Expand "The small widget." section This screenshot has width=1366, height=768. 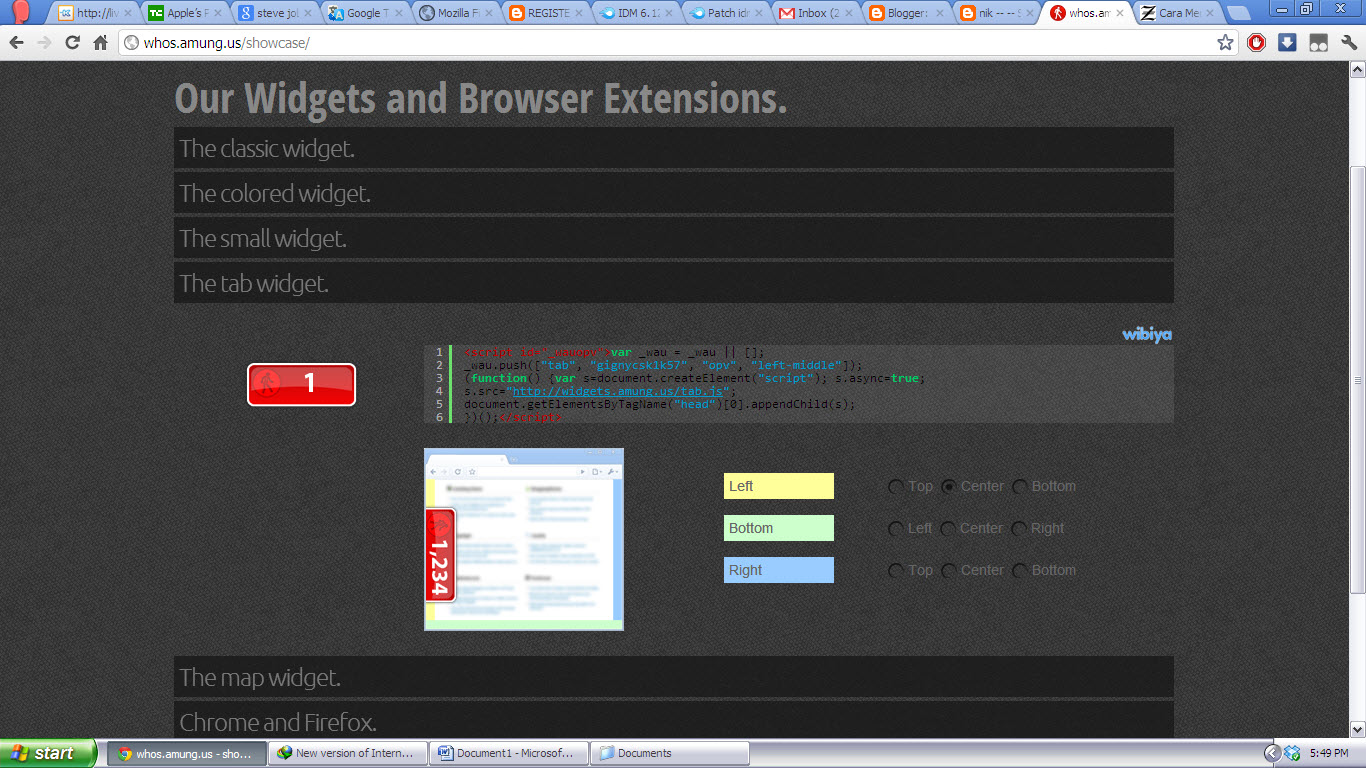(673, 238)
